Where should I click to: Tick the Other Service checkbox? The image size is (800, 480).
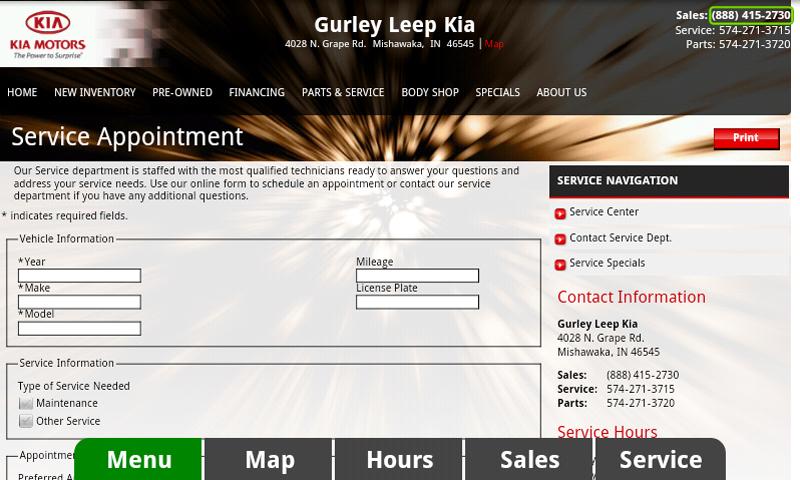point(26,421)
